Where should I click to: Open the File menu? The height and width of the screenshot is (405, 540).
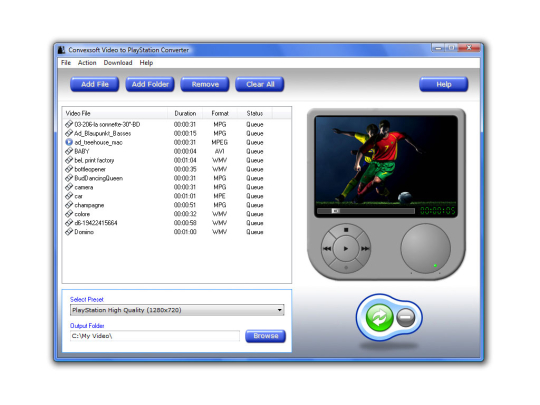click(66, 63)
